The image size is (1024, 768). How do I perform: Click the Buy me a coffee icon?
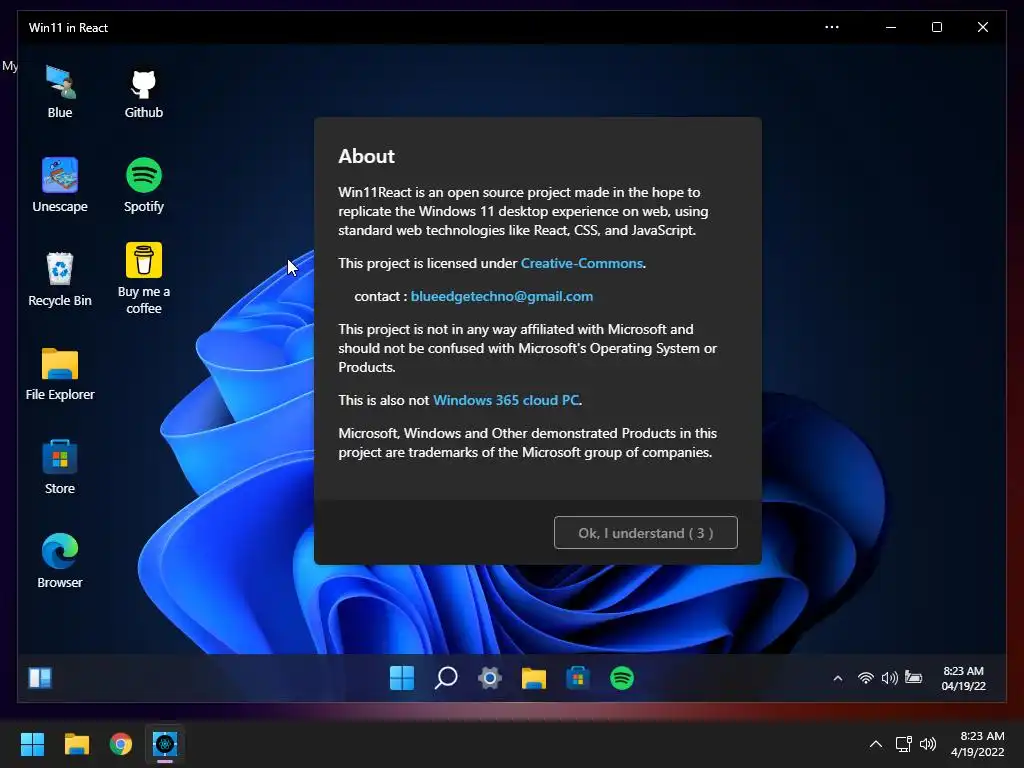point(144,279)
